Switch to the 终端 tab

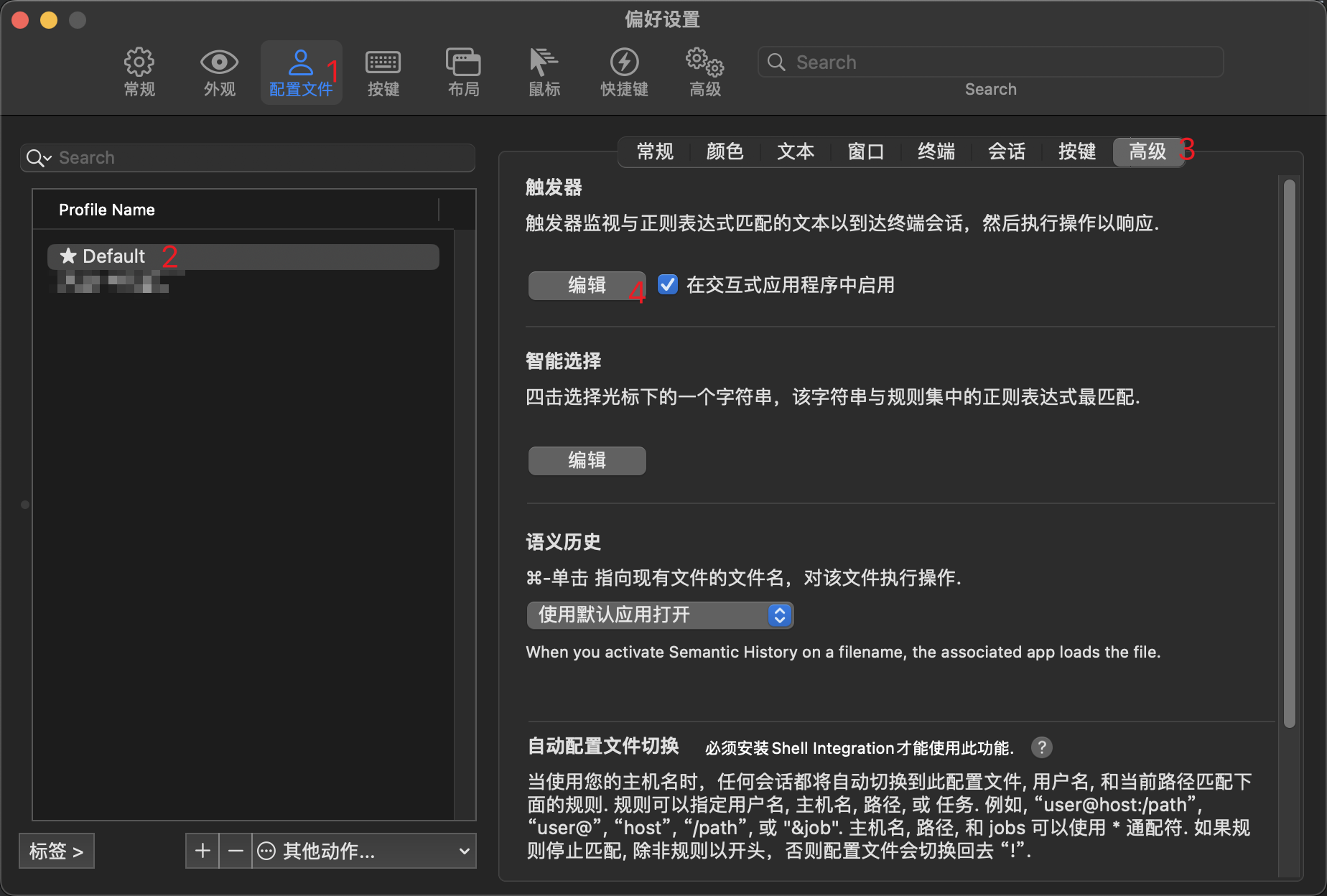[936, 151]
